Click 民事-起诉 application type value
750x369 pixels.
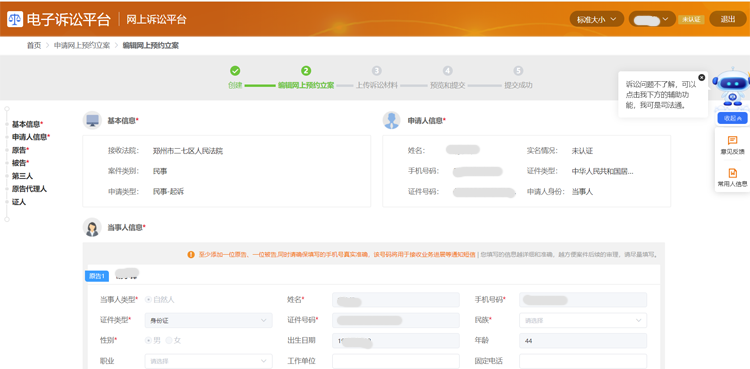[x=168, y=191]
